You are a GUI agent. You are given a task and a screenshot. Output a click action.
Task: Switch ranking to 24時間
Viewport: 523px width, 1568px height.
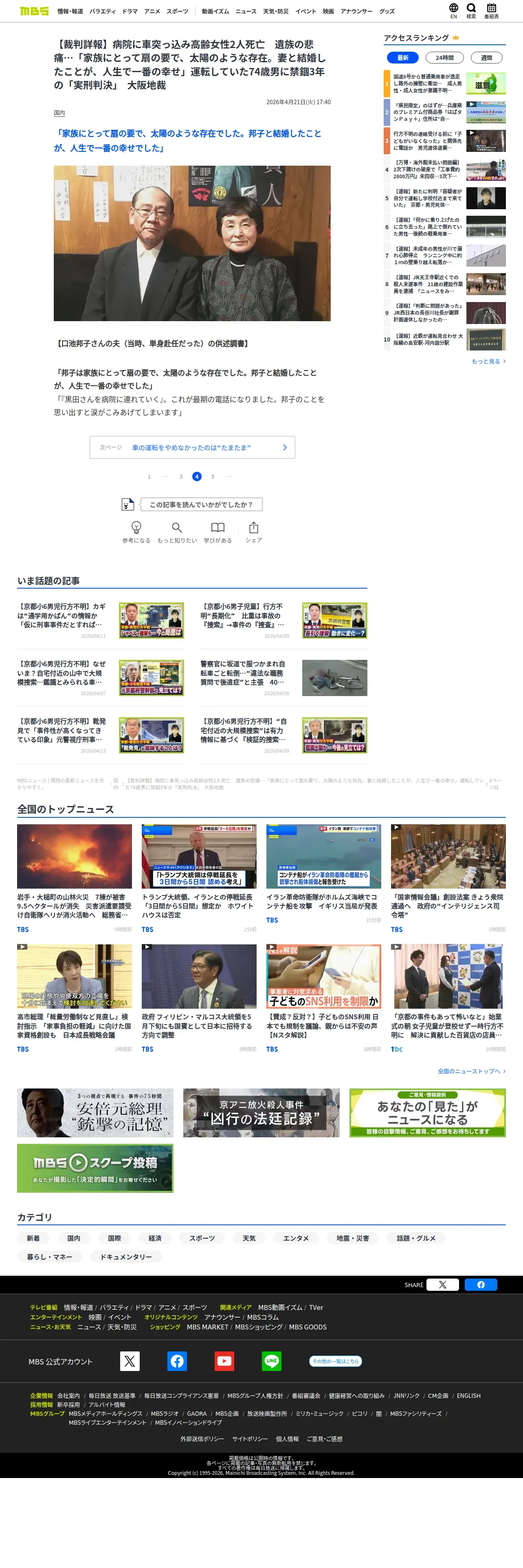[444, 58]
